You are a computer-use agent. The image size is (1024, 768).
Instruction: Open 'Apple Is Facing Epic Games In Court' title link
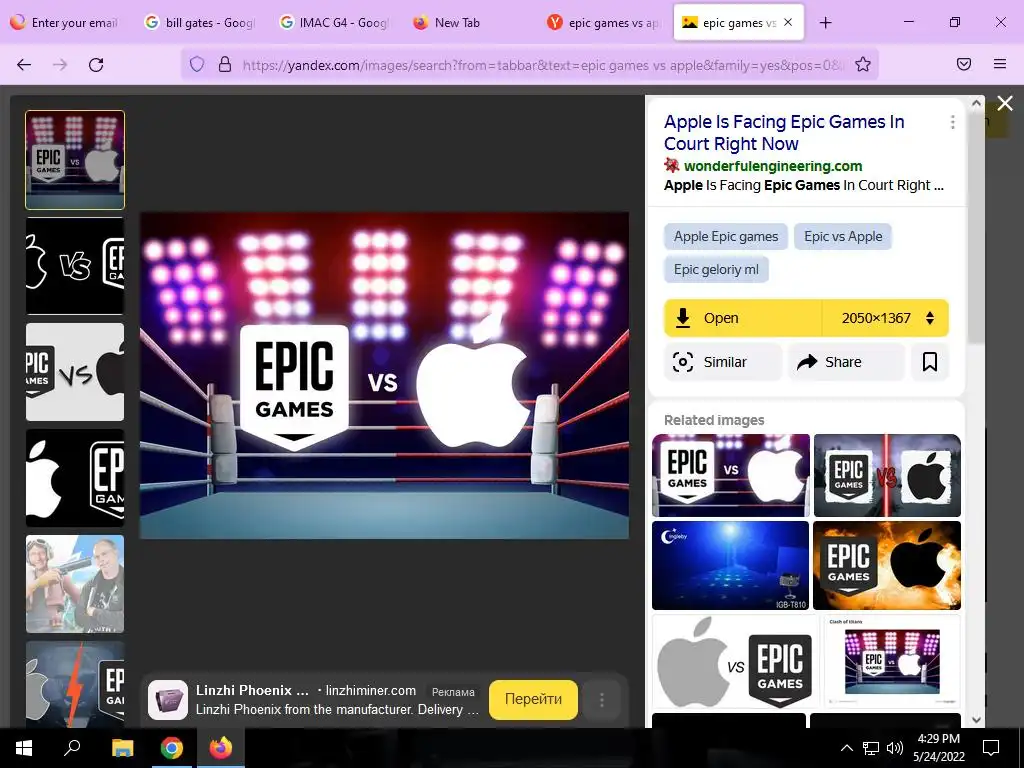[x=784, y=133]
